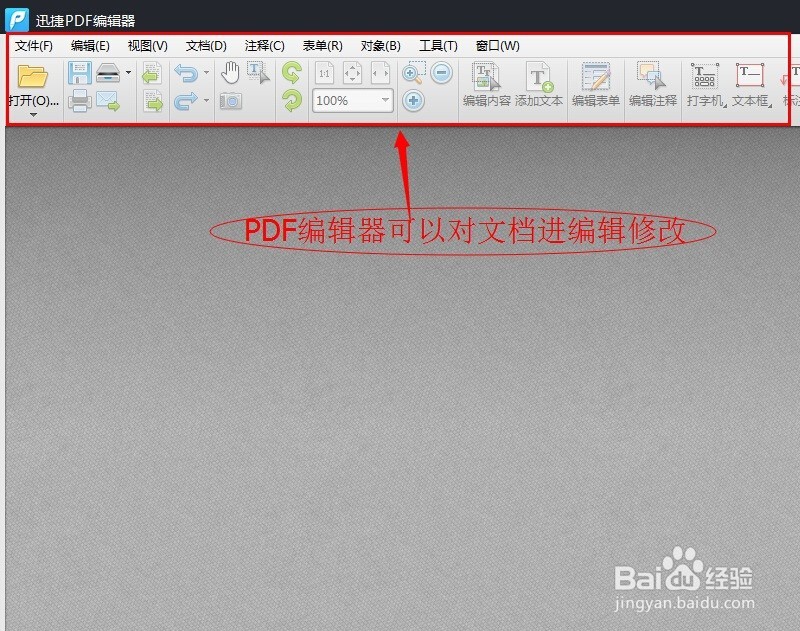Screen dimensions: 800x631
Task: Send document via the email icon
Action: [x=107, y=99]
